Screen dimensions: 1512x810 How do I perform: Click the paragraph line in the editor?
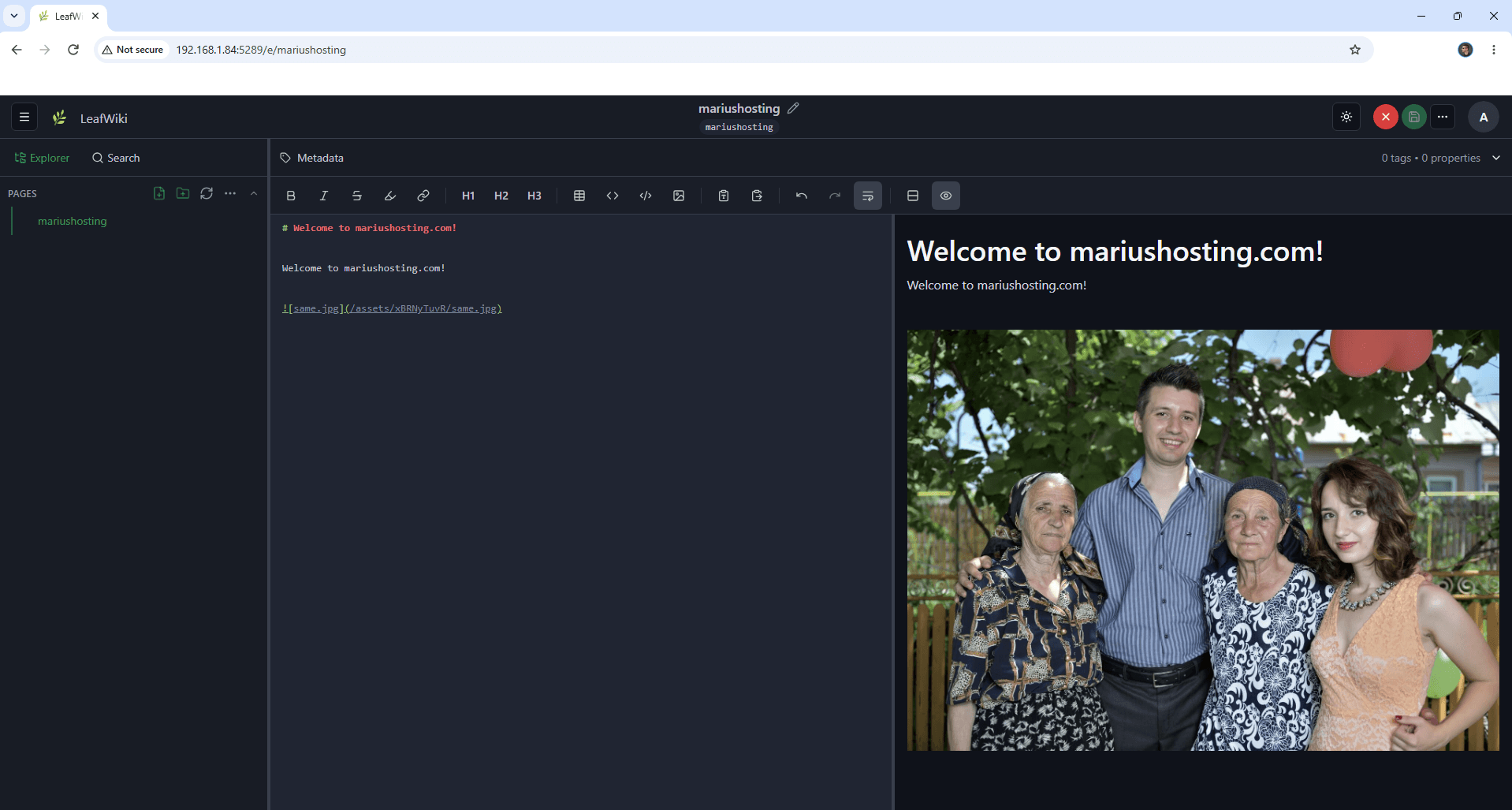tap(363, 268)
